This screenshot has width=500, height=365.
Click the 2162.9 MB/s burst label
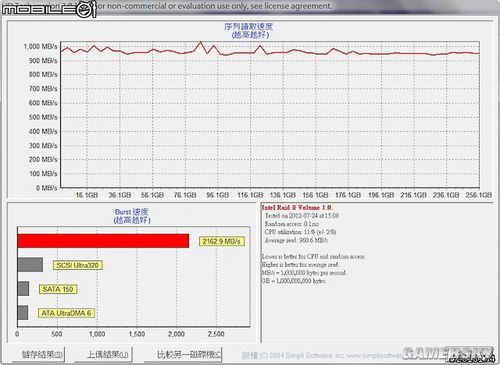tap(222, 241)
